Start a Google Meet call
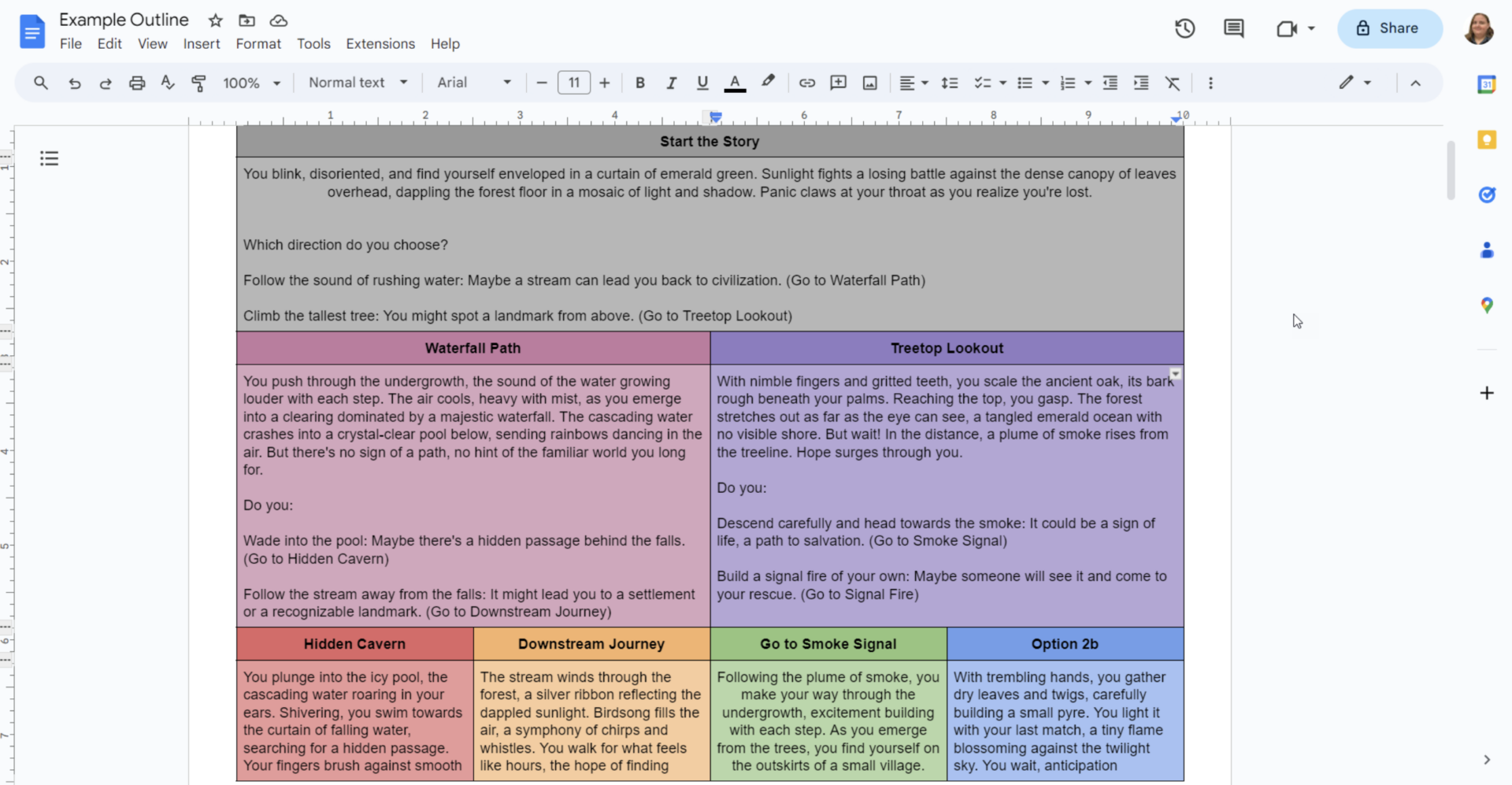Image resolution: width=1512 pixels, height=785 pixels. pyautogui.click(x=1287, y=28)
